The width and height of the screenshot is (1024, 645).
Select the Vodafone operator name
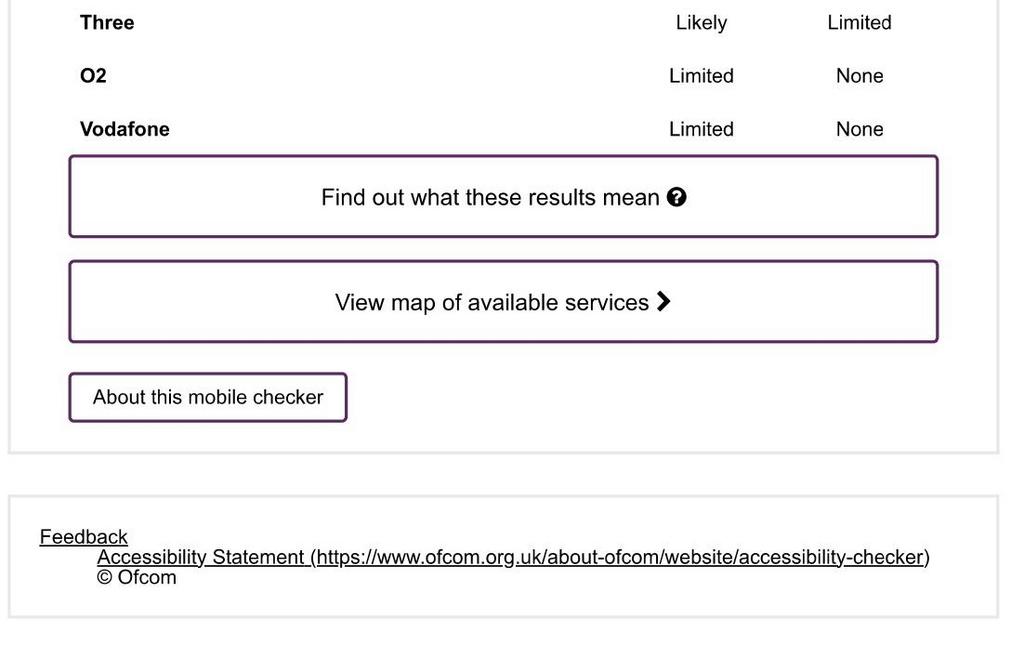(125, 129)
